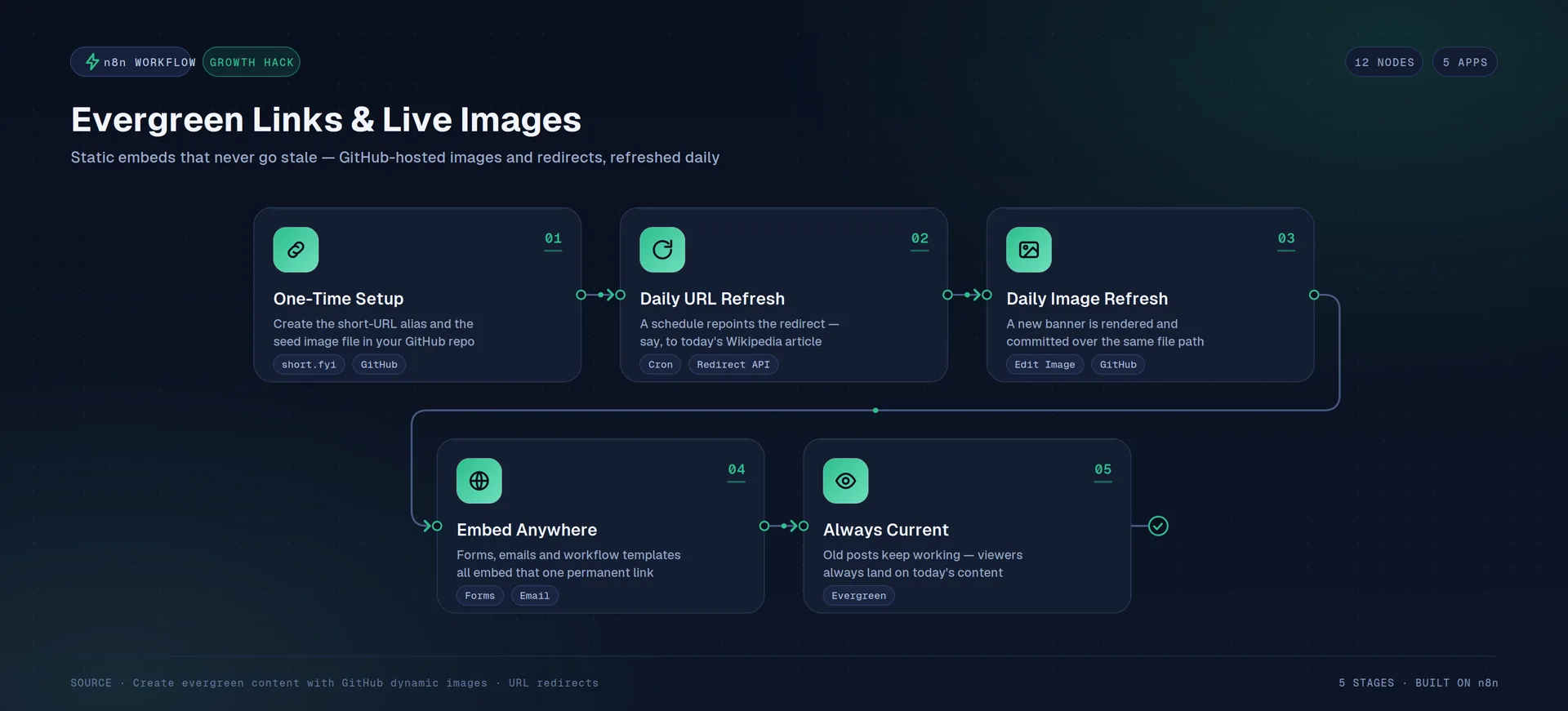Click the Cron tag

[x=661, y=365]
